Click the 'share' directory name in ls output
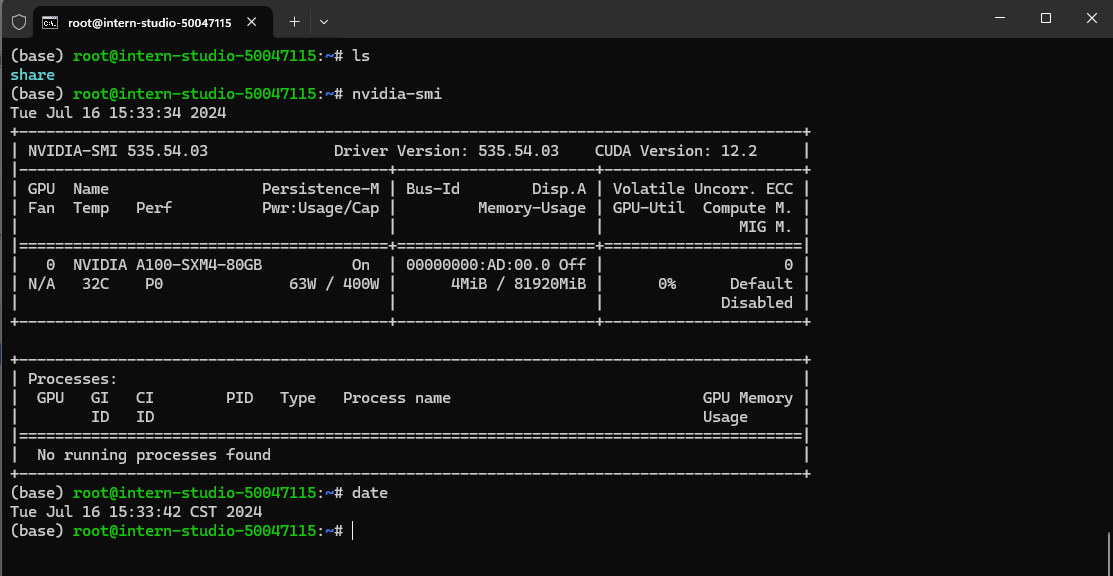The height and width of the screenshot is (576, 1113). 33,74
